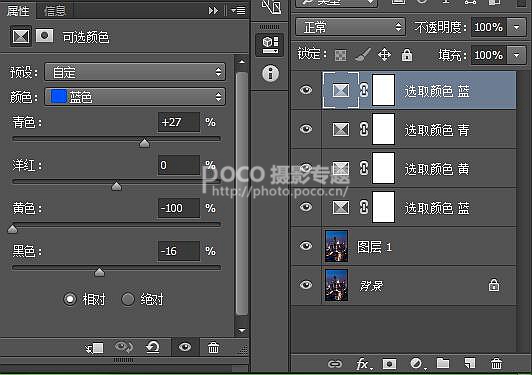Screen dimensions: 532x375
Task: Switch to the mask icon in Properties header
Action: 44,35
